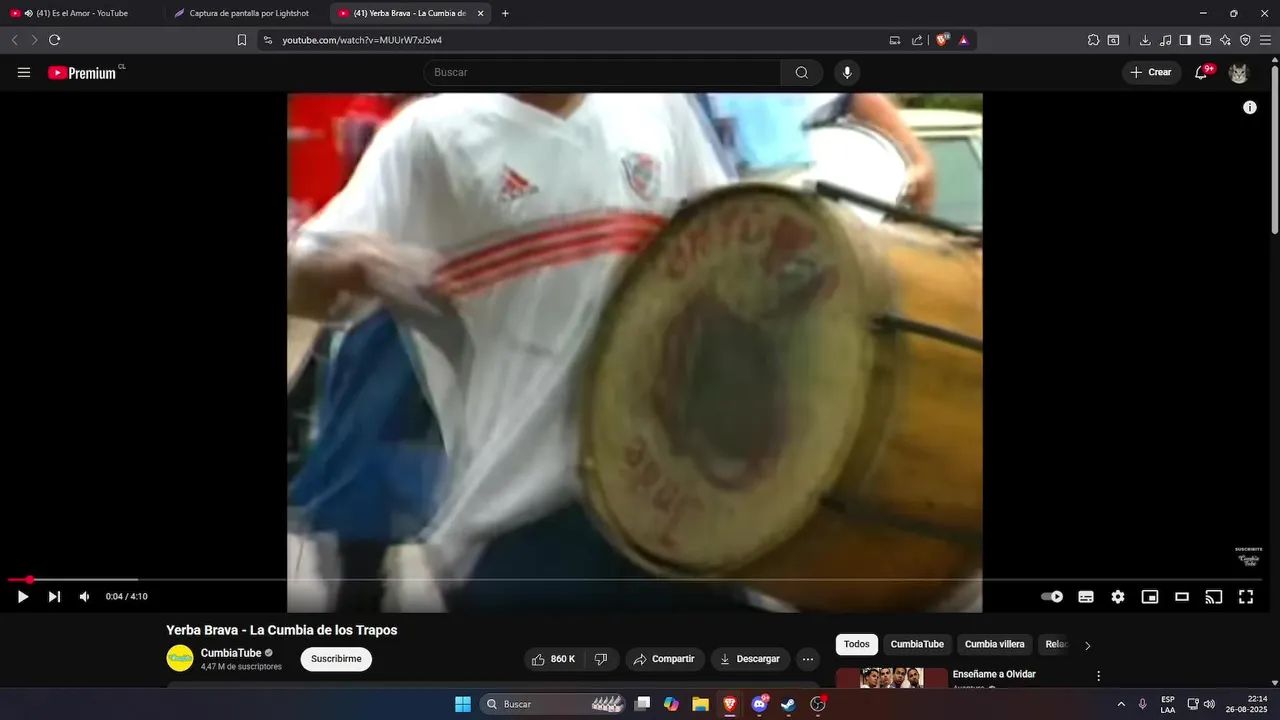Share this page from address bar
Viewport: 1280px width, 720px height.
(x=917, y=40)
